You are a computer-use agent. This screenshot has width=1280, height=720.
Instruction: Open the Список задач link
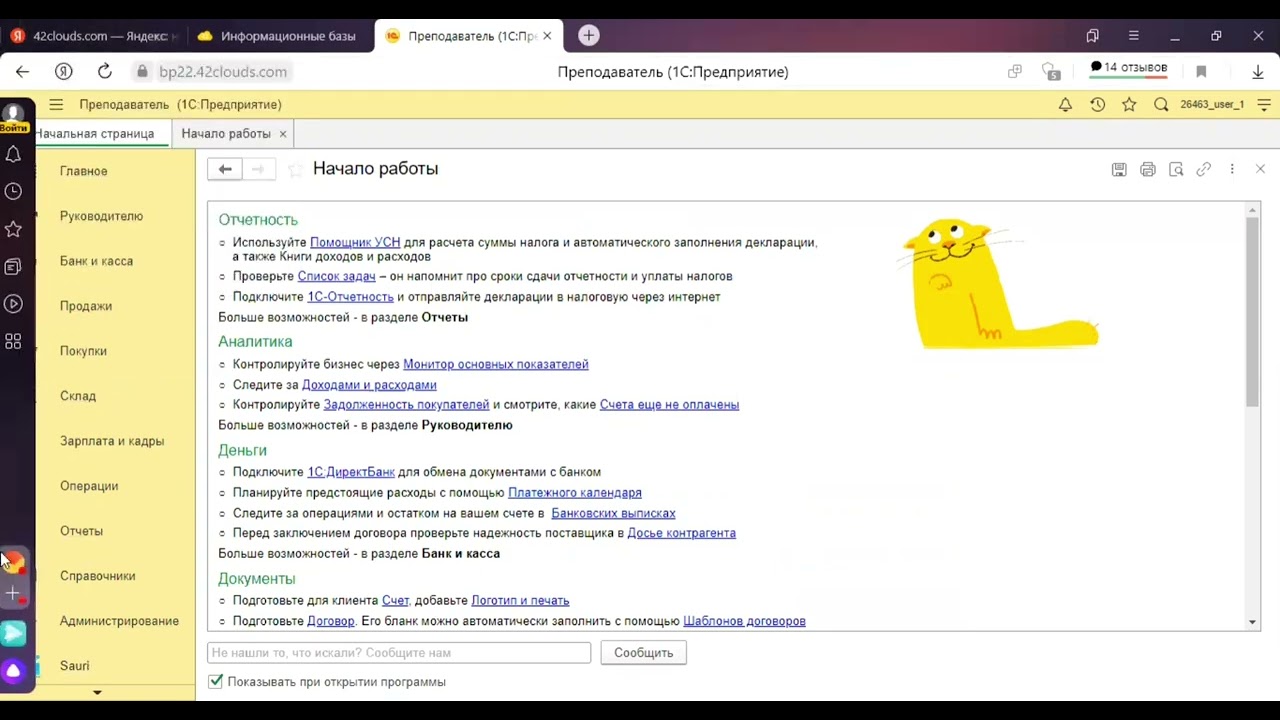[336, 276]
